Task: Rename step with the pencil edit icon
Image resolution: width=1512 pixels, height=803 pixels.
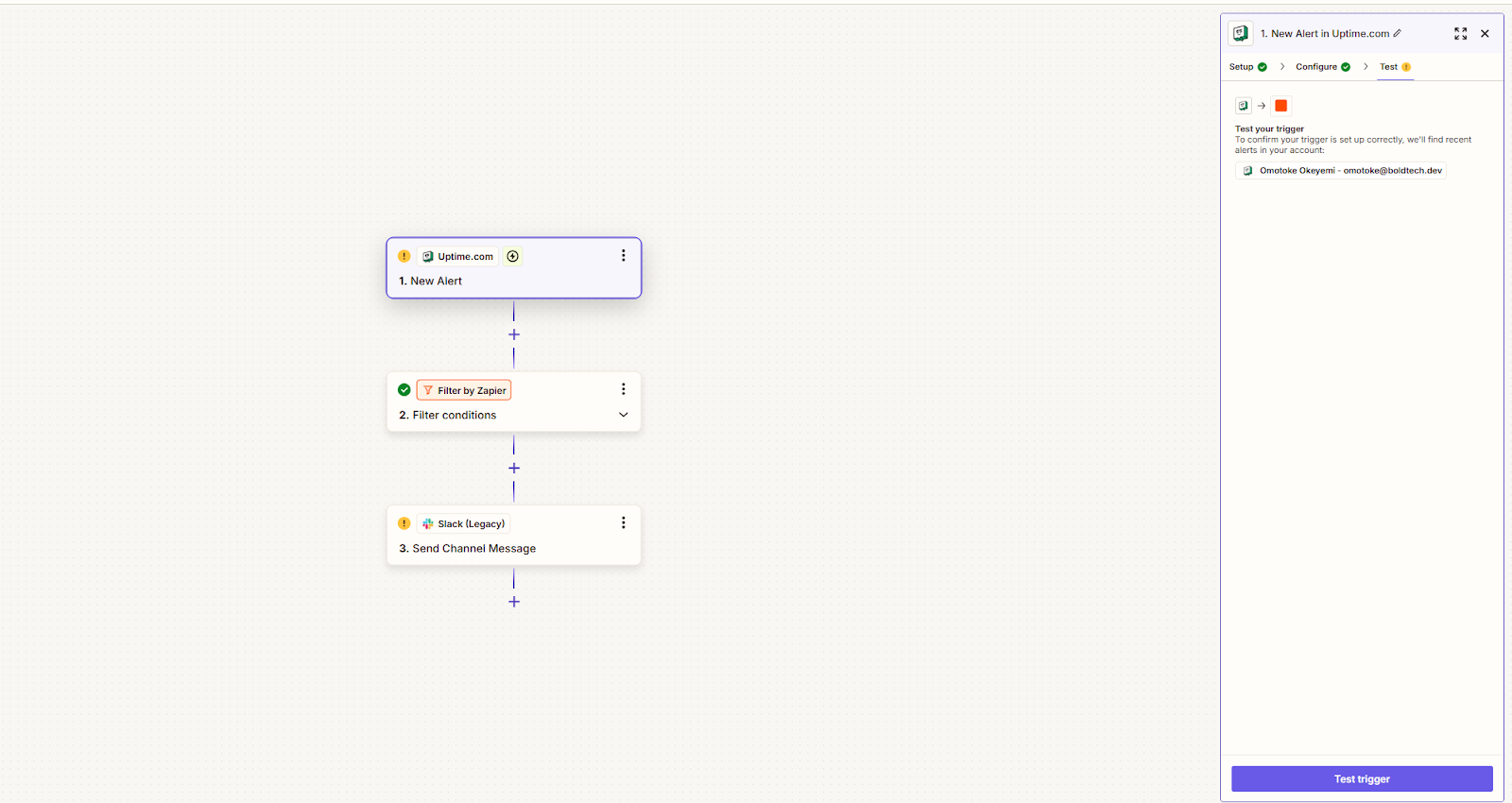Action: coord(1398,34)
